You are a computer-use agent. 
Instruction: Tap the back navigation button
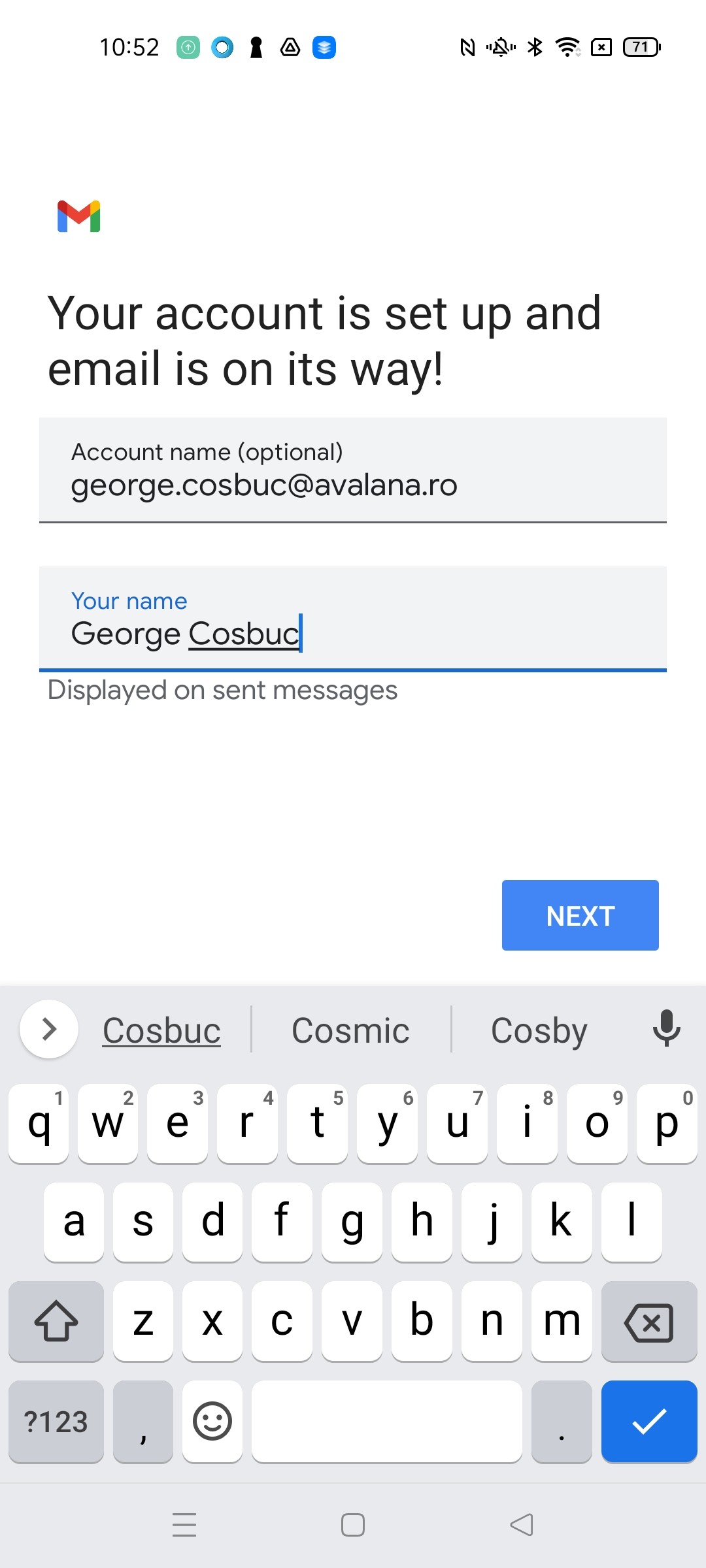pyautogui.click(x=520, y=1525)
